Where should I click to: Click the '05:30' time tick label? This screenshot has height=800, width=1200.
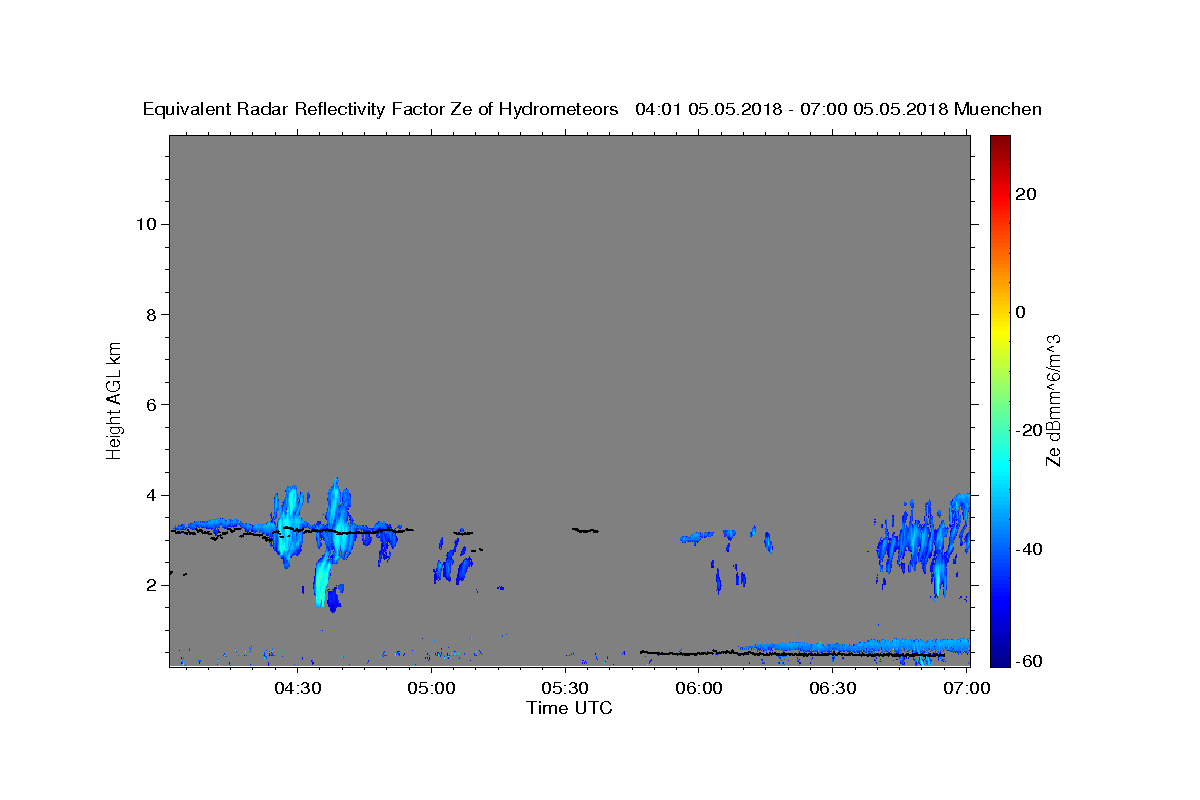565,688
